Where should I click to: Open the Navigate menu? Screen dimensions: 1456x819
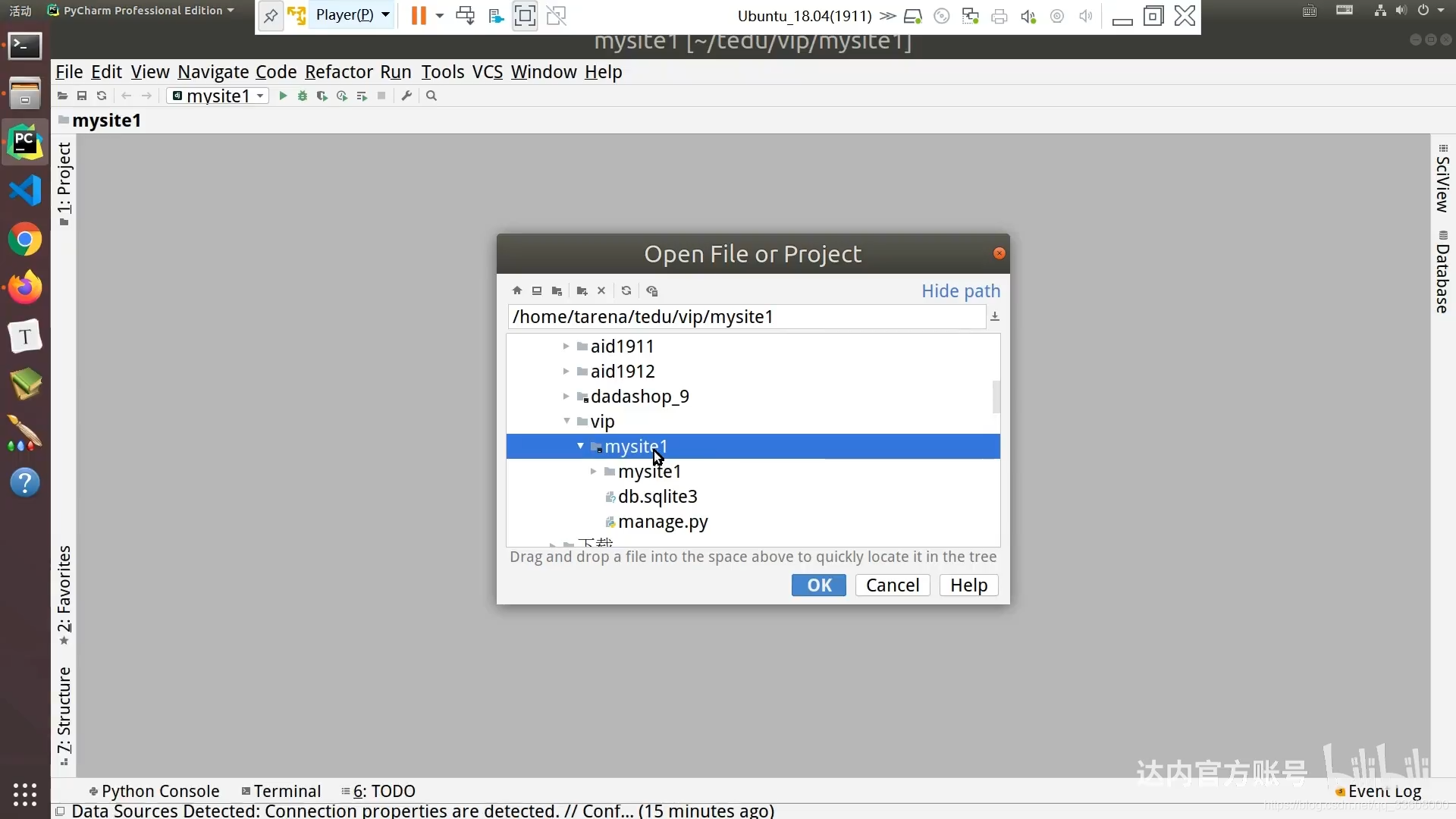(x=213, y=72)
